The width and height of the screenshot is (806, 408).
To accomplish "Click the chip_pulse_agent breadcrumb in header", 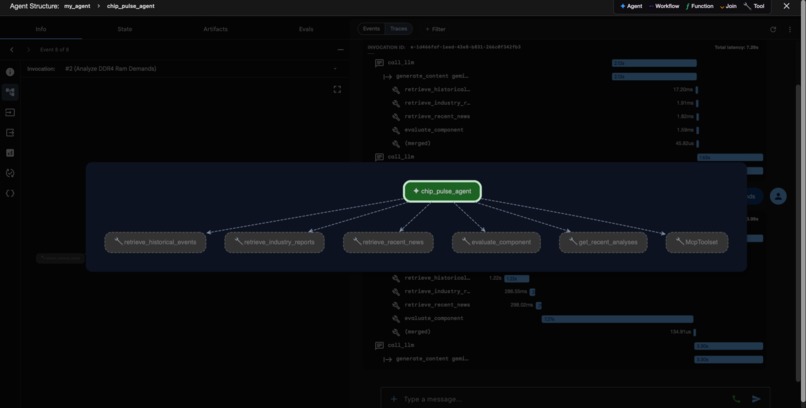I will (131, 6).
